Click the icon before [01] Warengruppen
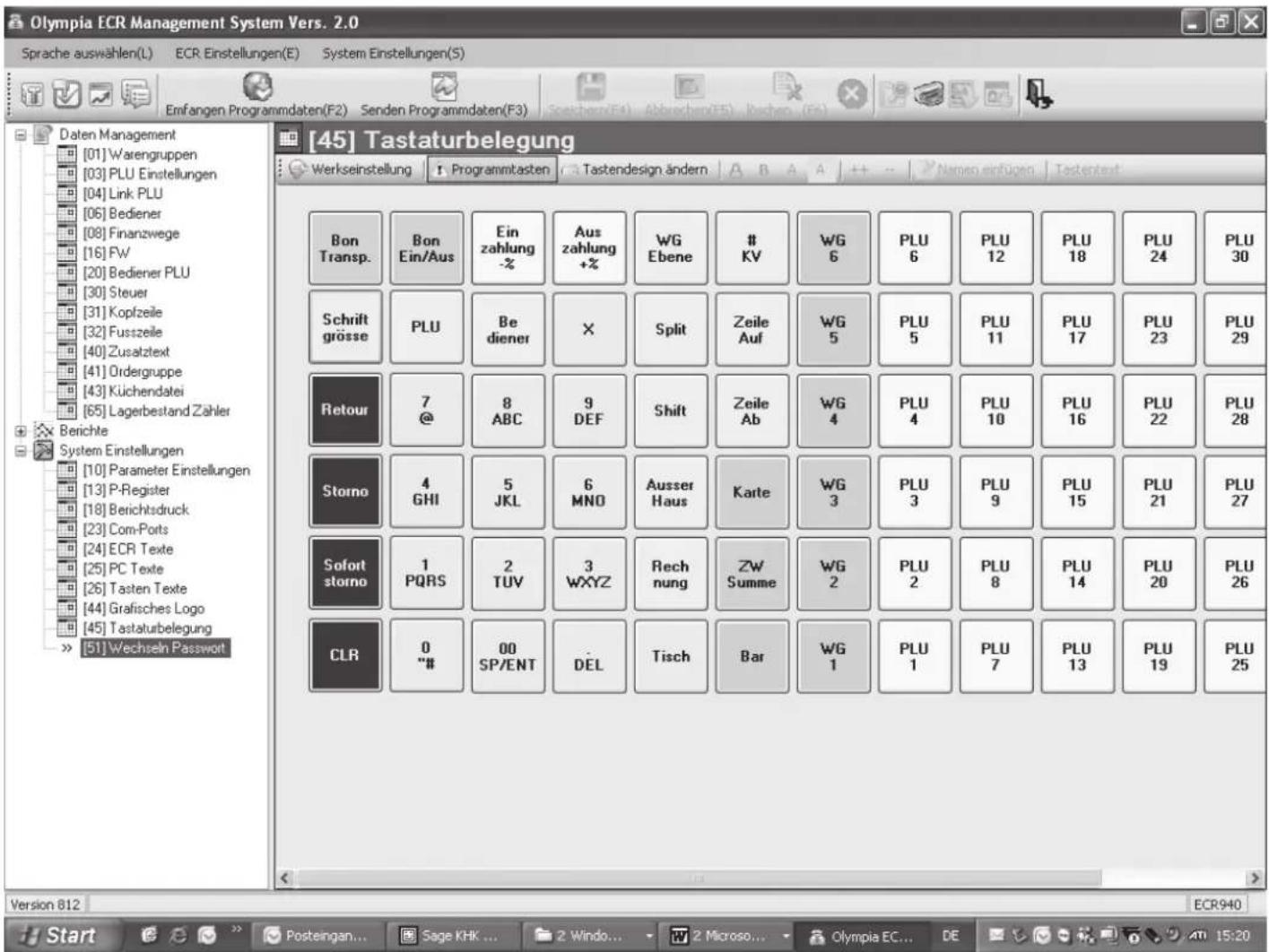 (x=66, y=154)
